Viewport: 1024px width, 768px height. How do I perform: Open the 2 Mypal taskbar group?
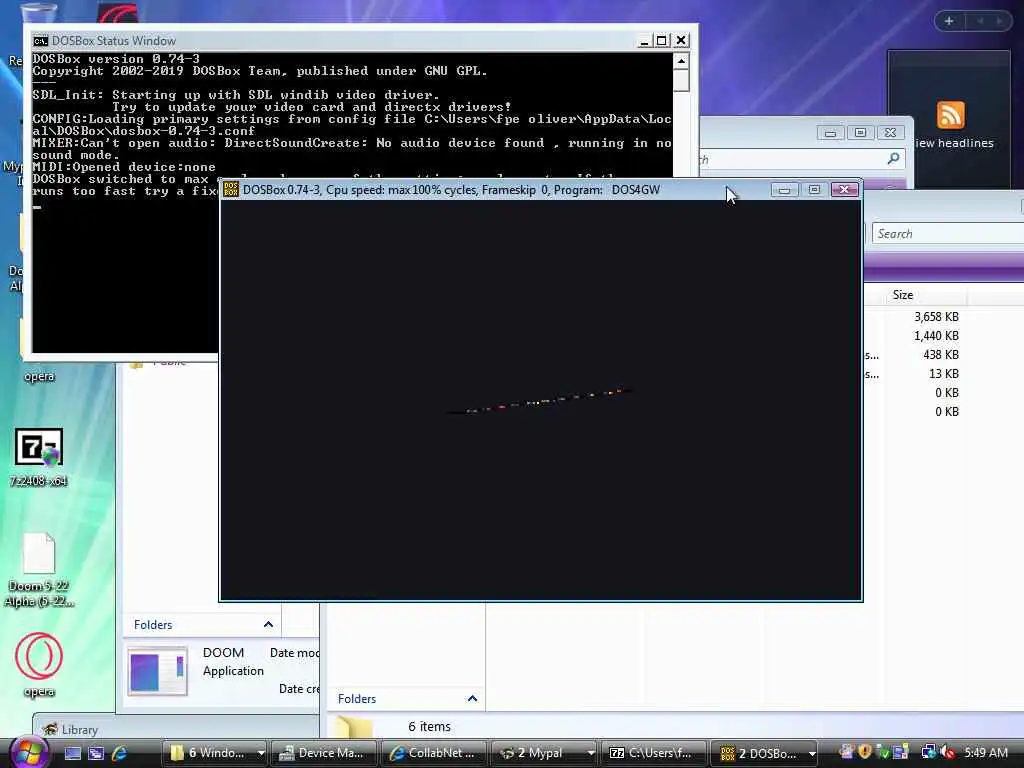543,753
